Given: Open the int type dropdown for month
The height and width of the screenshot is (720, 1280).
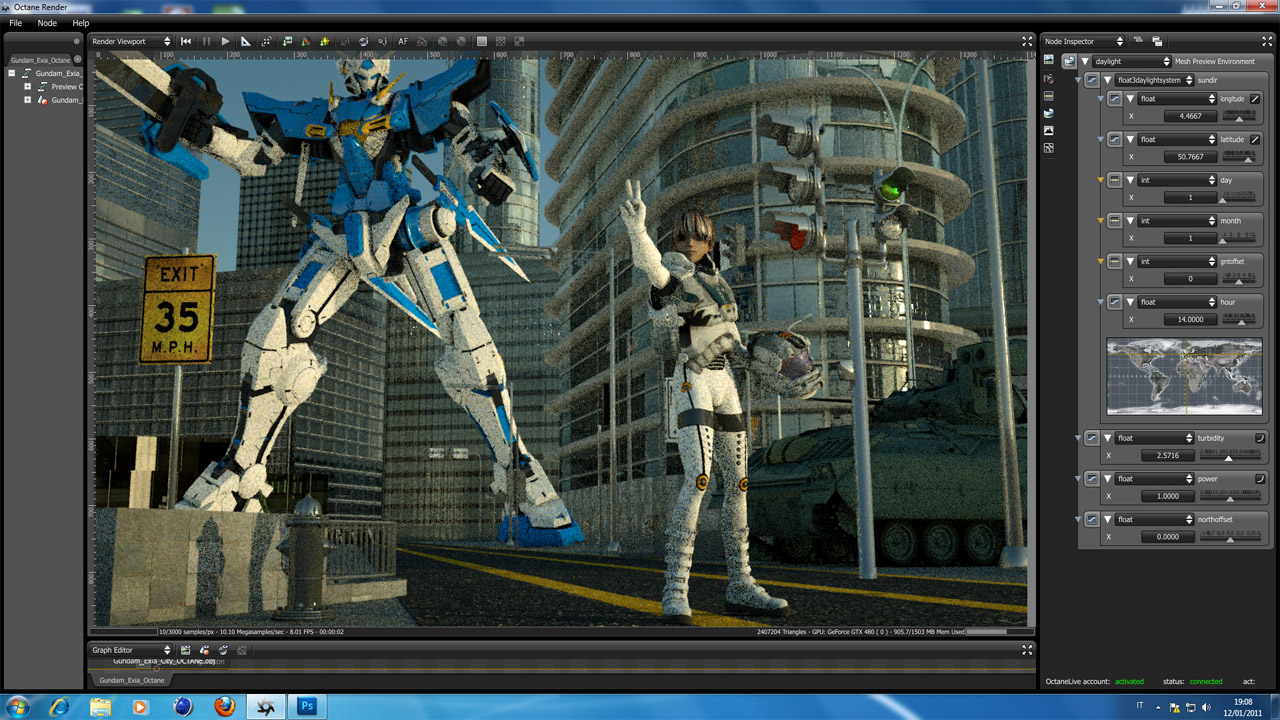Looking at the screenshot, I should coord(1178,221).
